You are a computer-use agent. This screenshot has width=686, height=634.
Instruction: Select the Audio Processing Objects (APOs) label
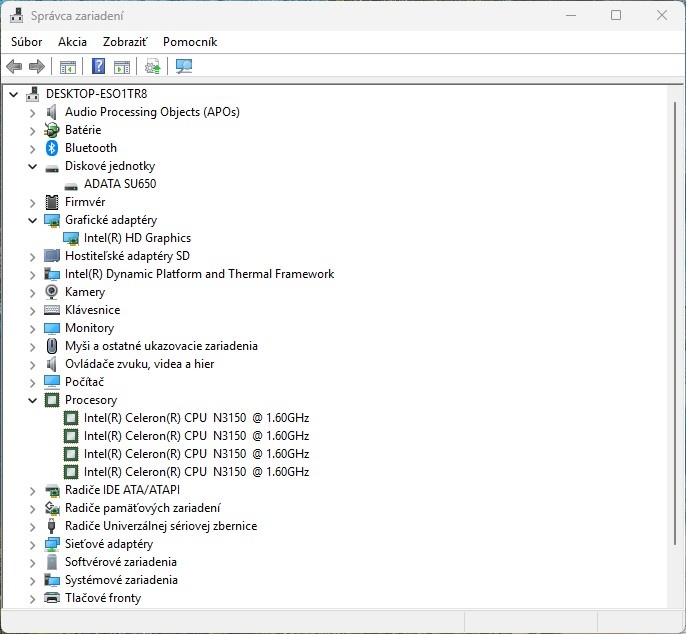152,112
